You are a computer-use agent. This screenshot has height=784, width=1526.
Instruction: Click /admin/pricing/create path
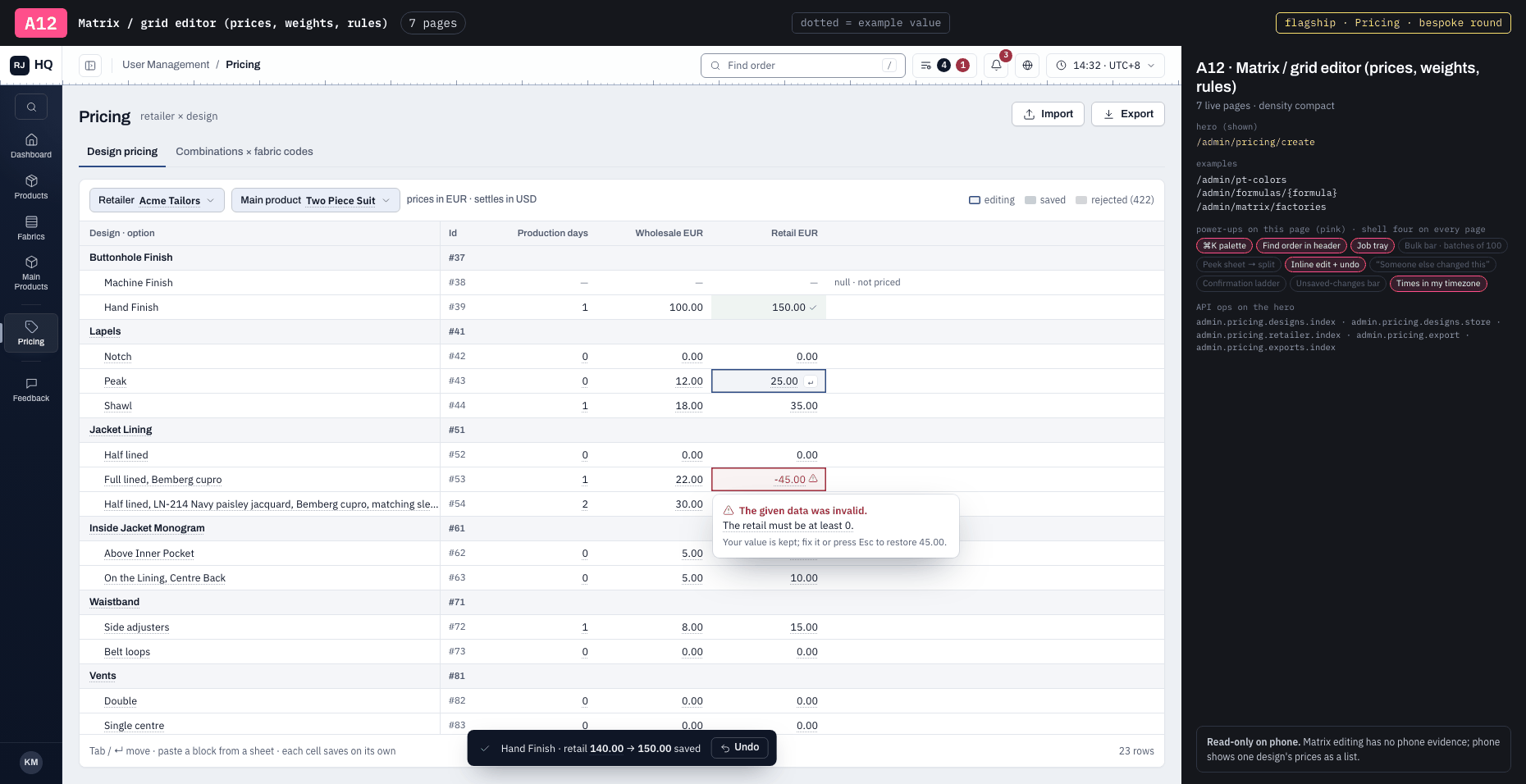point(1255,142)
